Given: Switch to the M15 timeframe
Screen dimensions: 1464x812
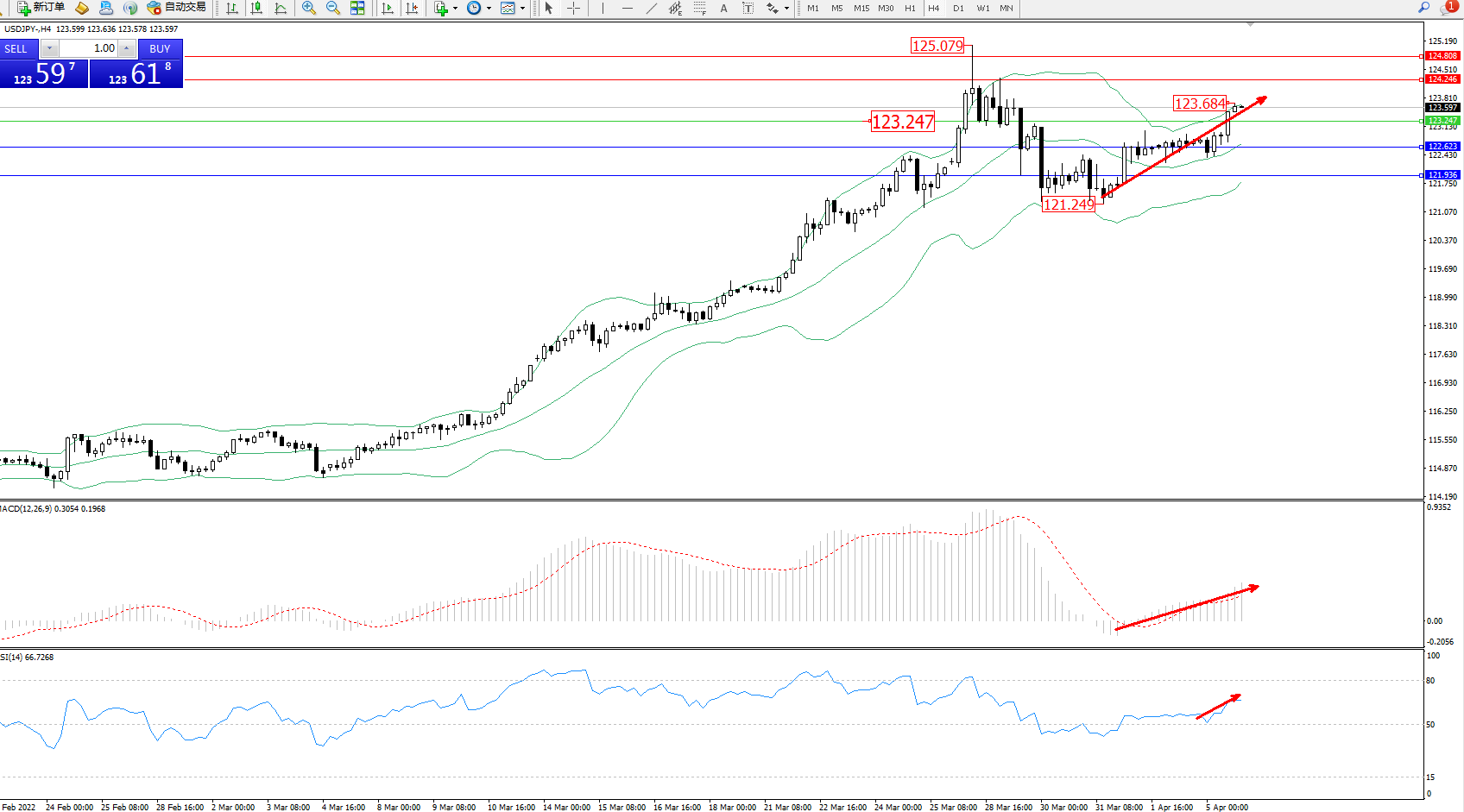Looking at the screenshot, I should click(x=861, y=8).
